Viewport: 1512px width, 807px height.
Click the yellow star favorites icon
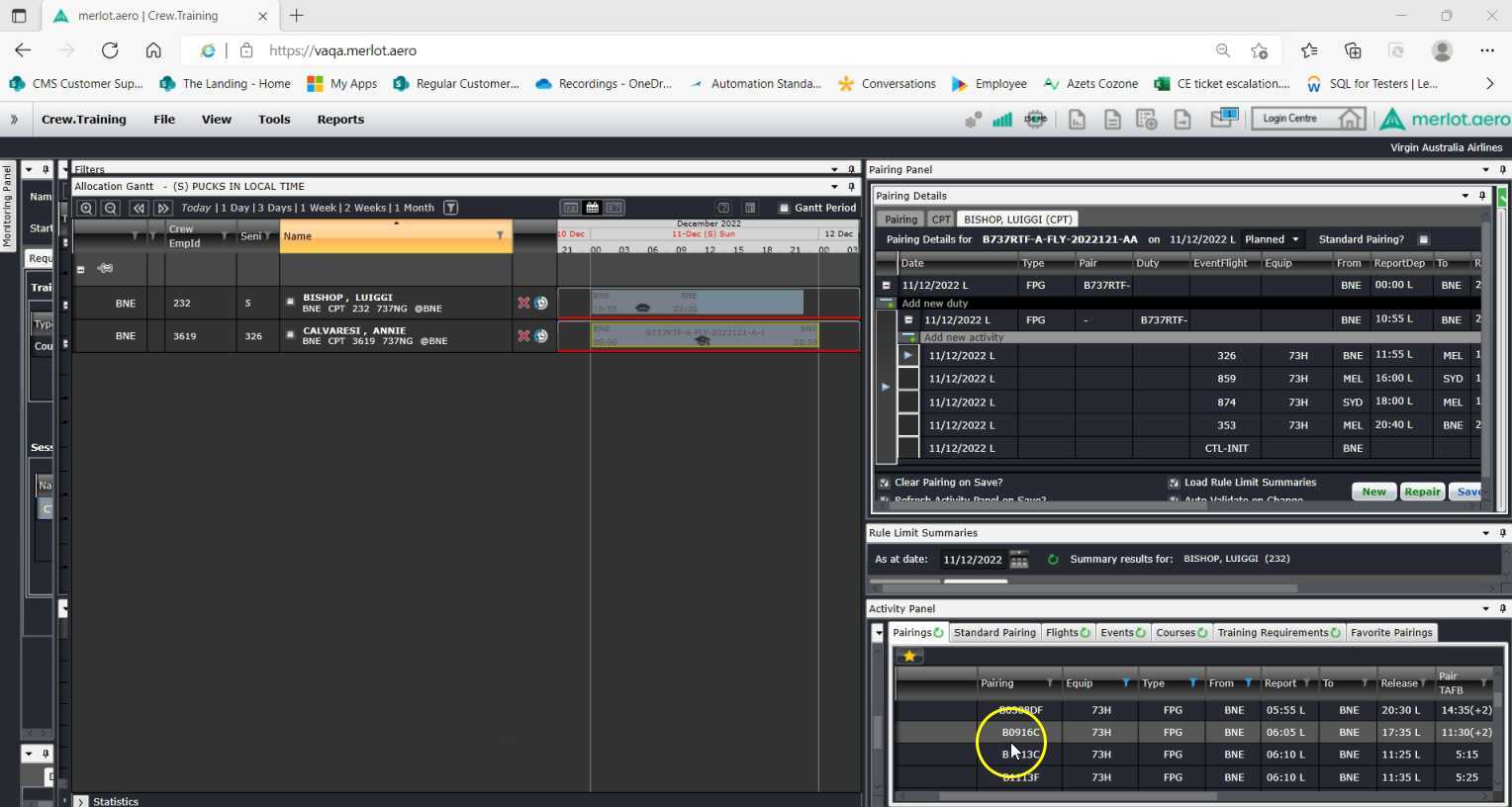pyautogui.click(x=908, y=656)
